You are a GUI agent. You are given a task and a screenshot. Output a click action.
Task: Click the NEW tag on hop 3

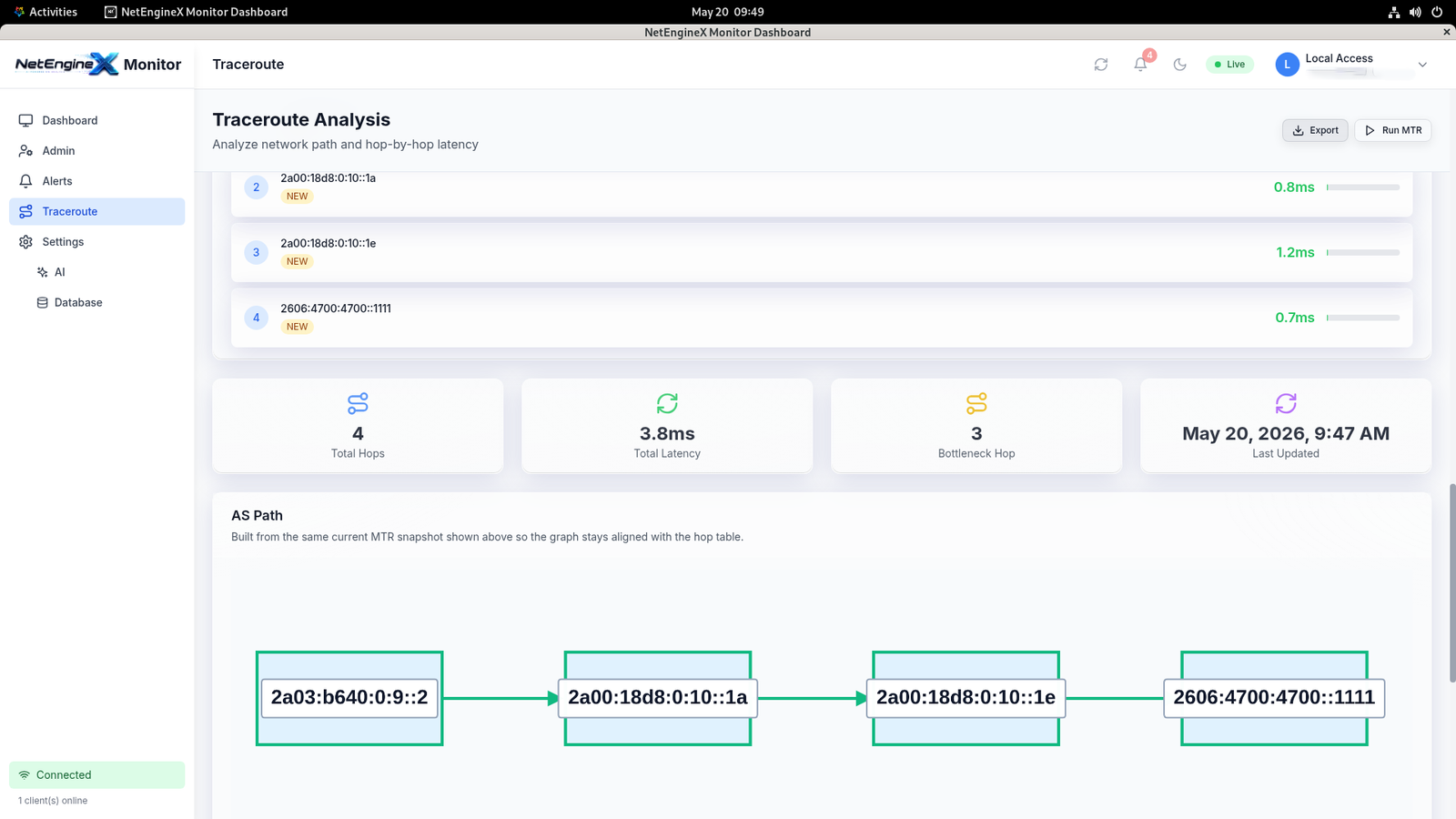coord(297,261)
